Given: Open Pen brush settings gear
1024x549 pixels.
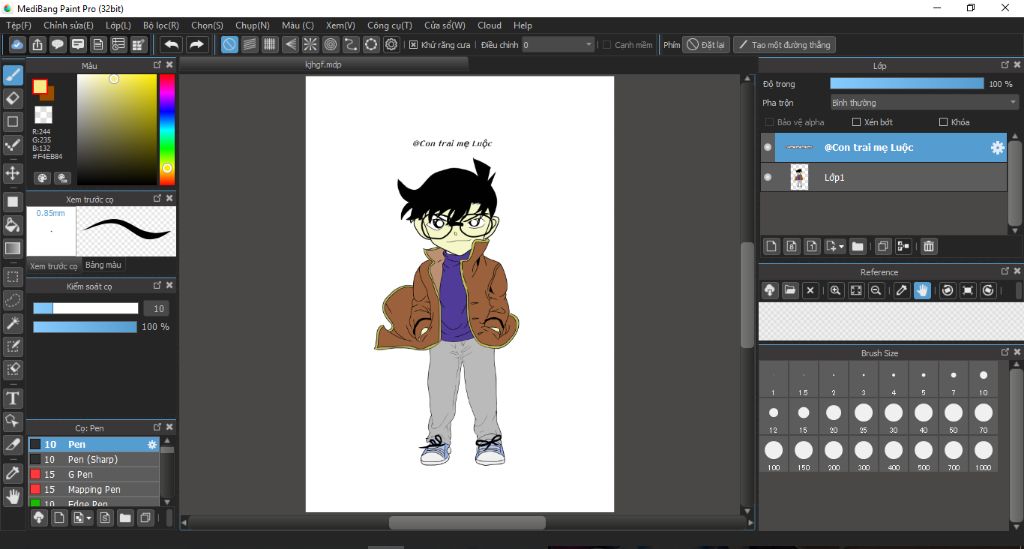Looking at the screenshot, I should point(152,445).
